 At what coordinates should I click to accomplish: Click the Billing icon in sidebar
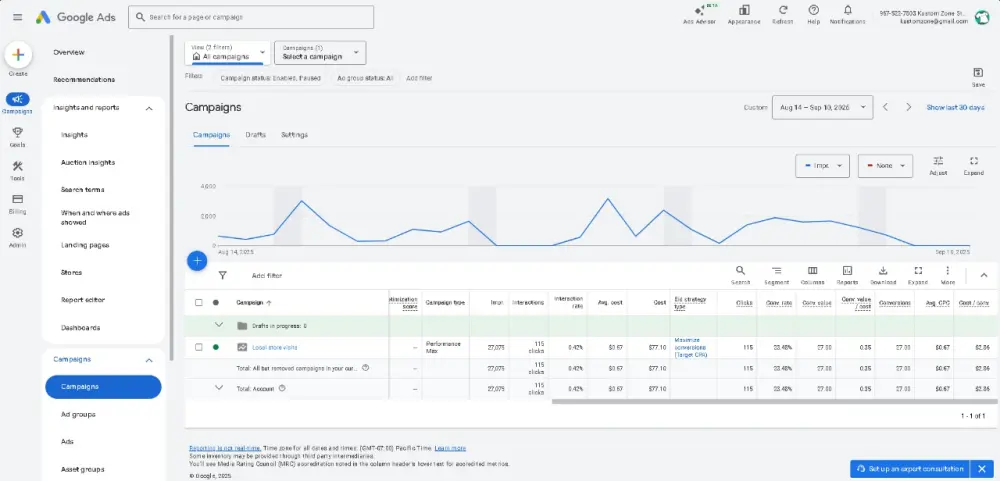tap(17, 199)
